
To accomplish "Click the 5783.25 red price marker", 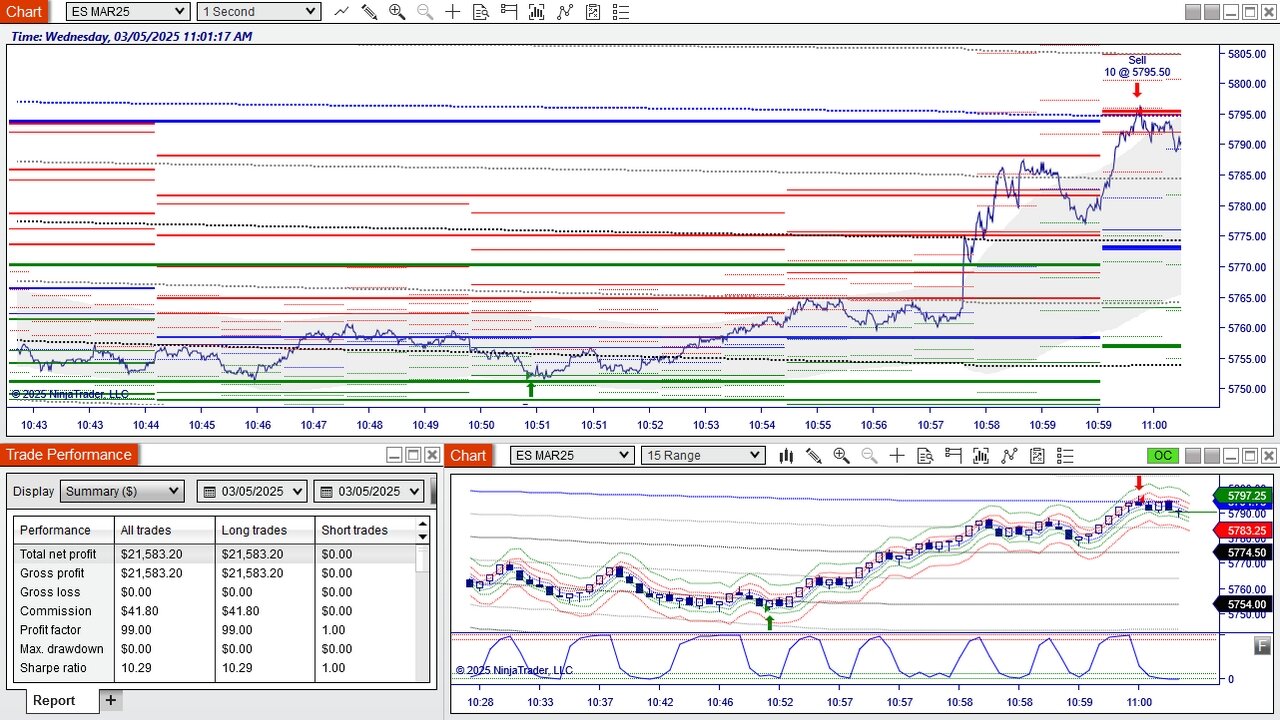I will pos(1242,530).
